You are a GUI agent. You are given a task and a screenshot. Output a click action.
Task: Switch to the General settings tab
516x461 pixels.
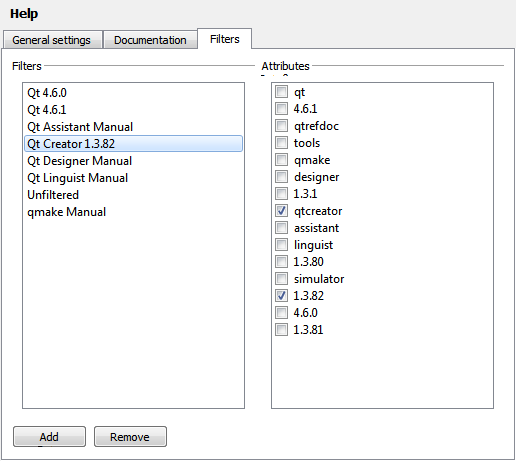click(x=53, y=40)
